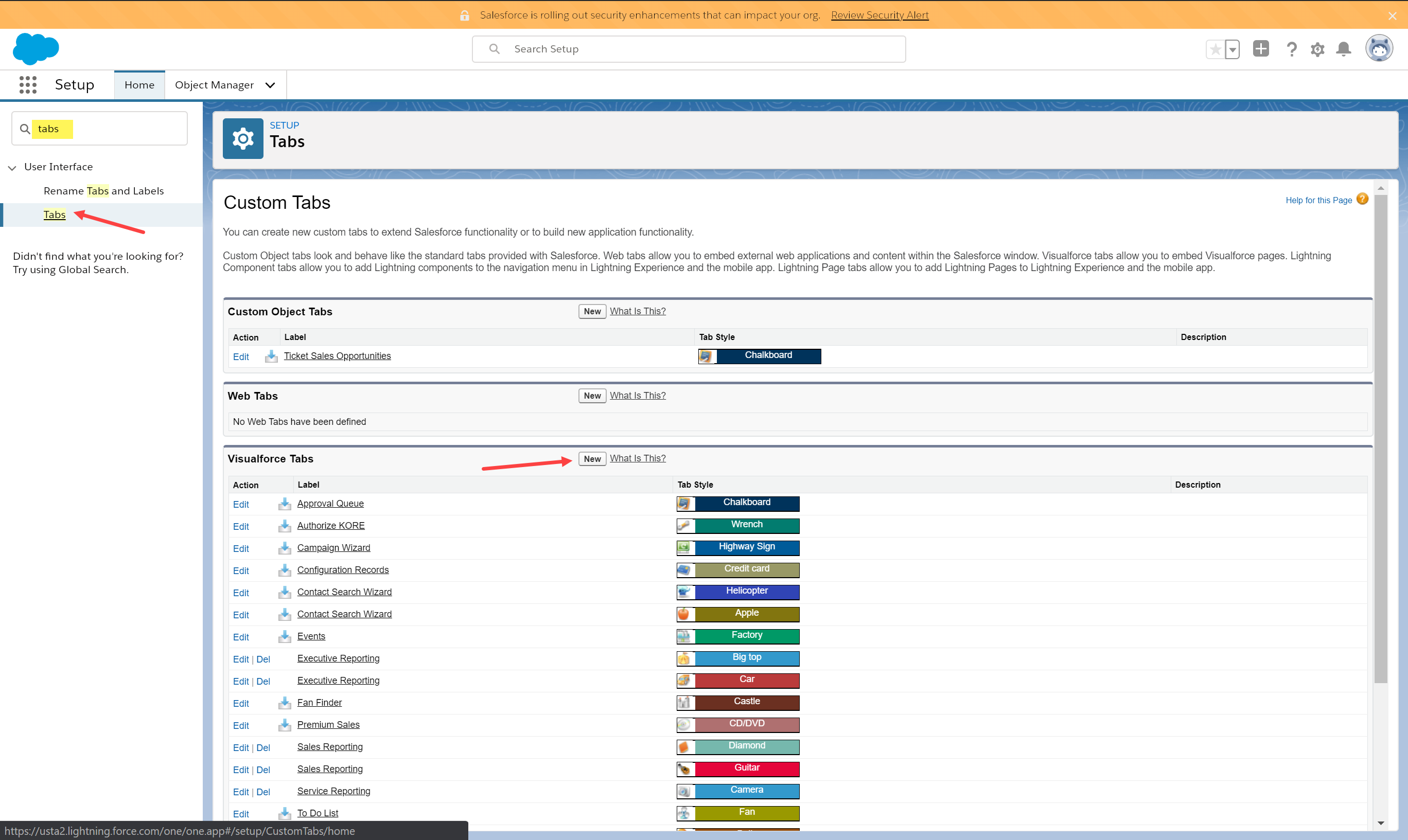
Task: Click package icon beside To Do List
Action: pos(284,813)
